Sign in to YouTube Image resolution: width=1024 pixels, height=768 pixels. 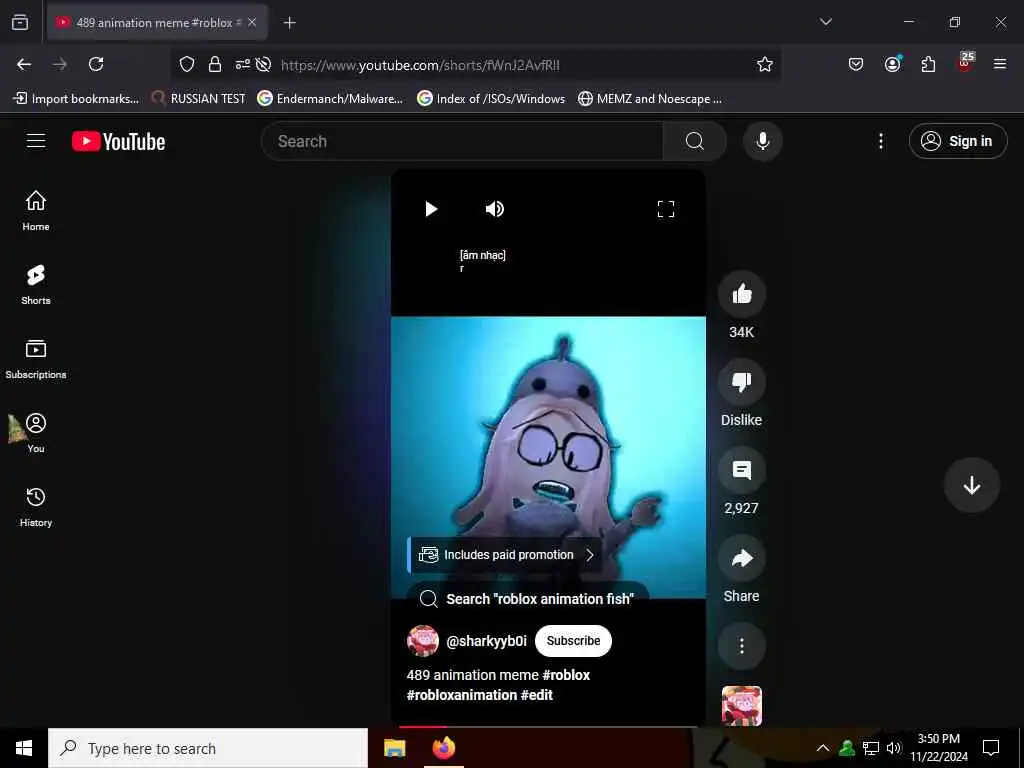[x=957, y=141]
